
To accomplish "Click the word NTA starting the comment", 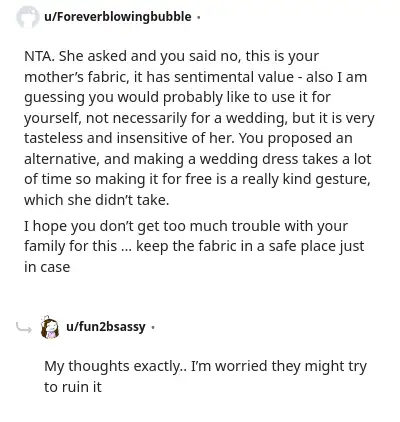I will (x=39, y=56).
